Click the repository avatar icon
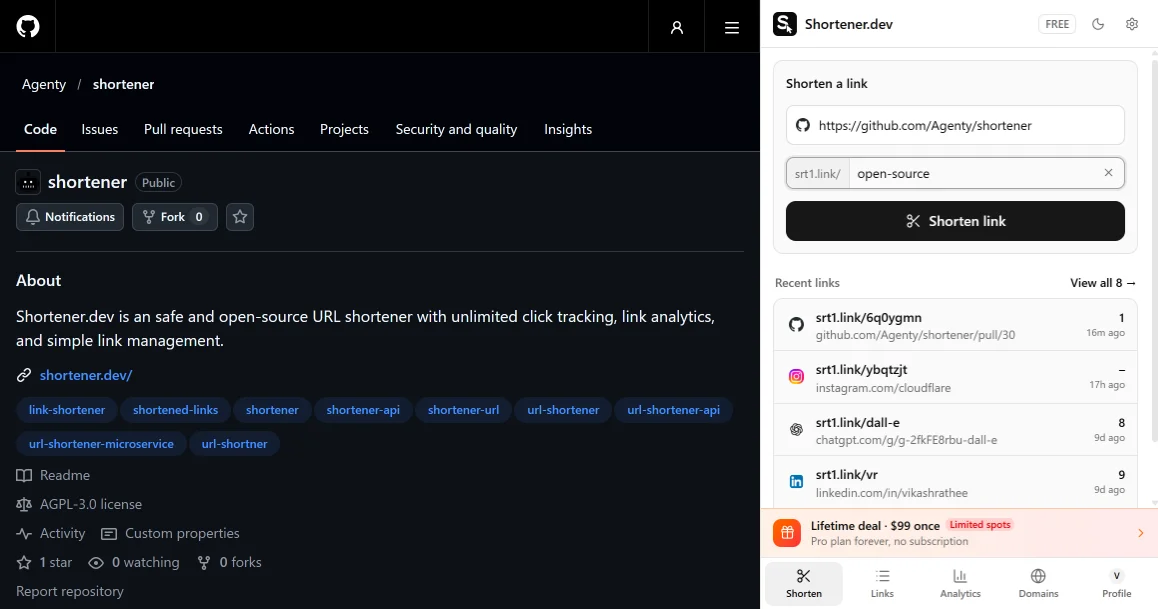 (x=28, y=182)
